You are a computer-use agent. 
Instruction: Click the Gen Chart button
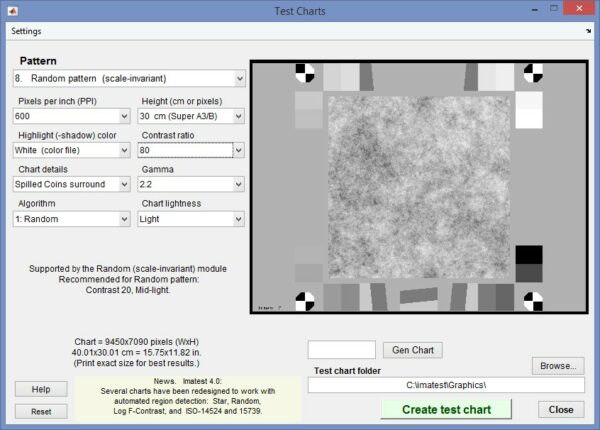[412, 350]
